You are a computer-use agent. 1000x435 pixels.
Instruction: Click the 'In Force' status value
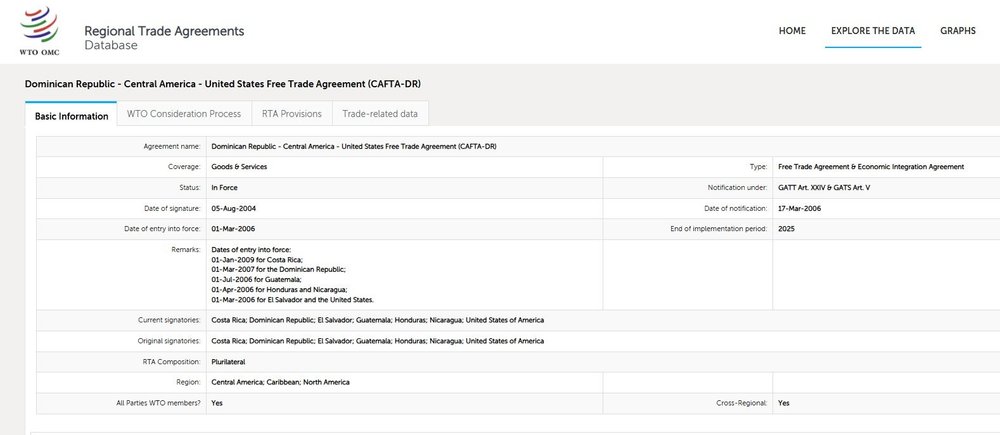coord(224,188)
